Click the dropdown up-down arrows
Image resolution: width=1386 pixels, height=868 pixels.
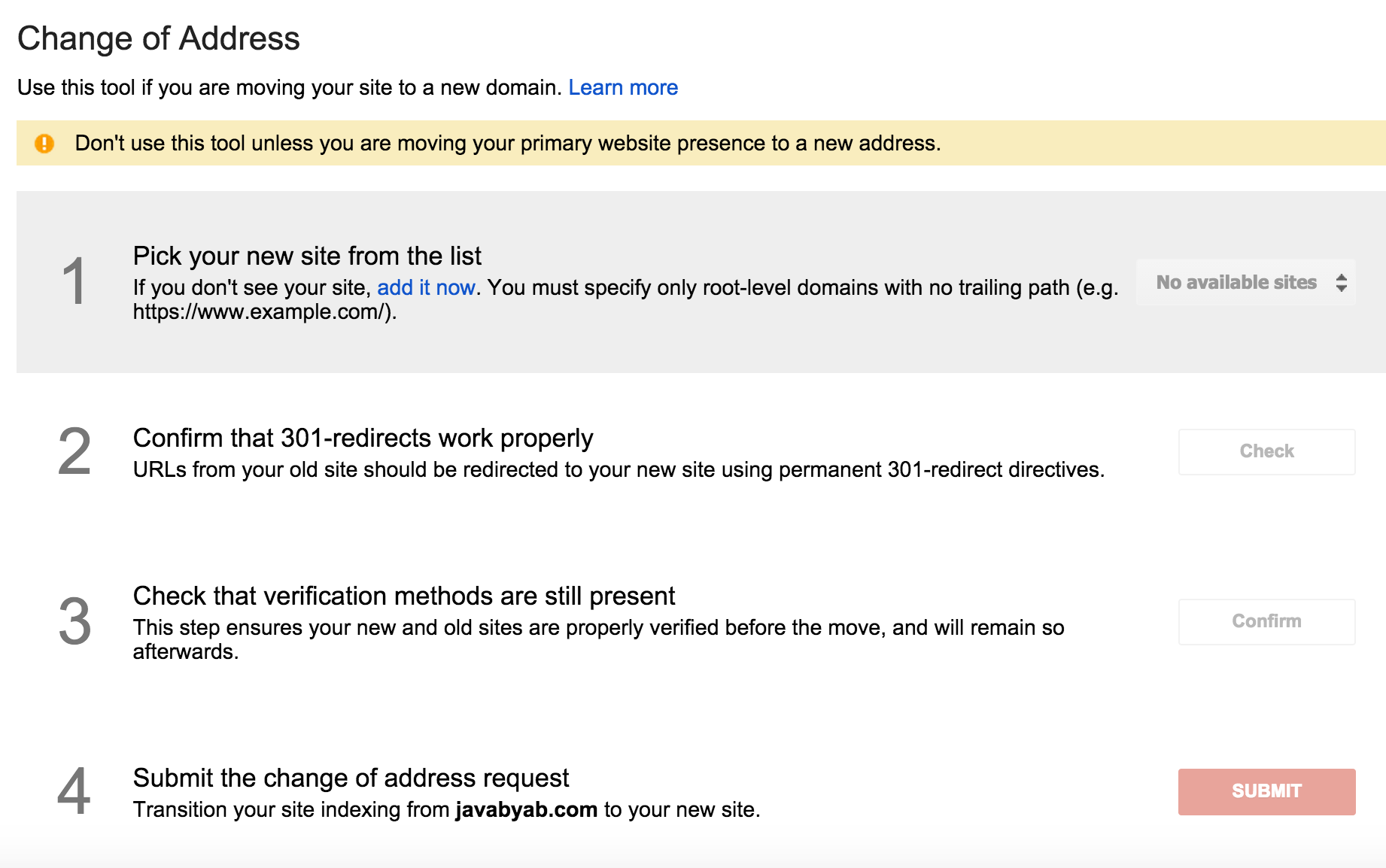coord(1341,283)
